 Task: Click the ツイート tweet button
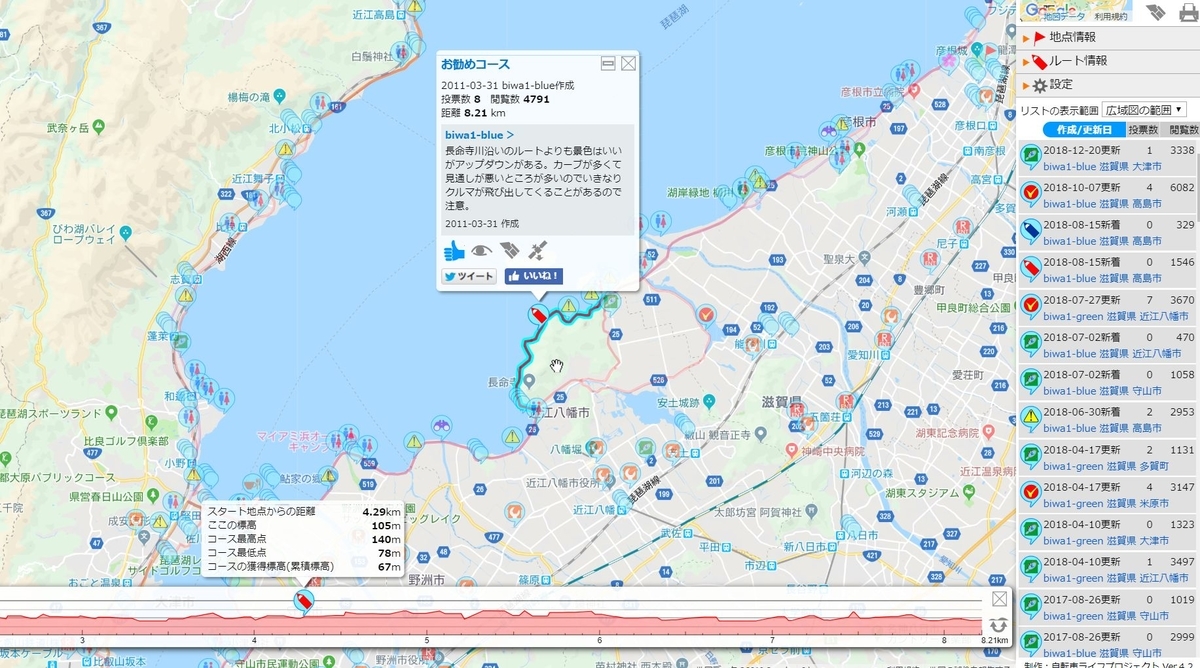(469, 276)
